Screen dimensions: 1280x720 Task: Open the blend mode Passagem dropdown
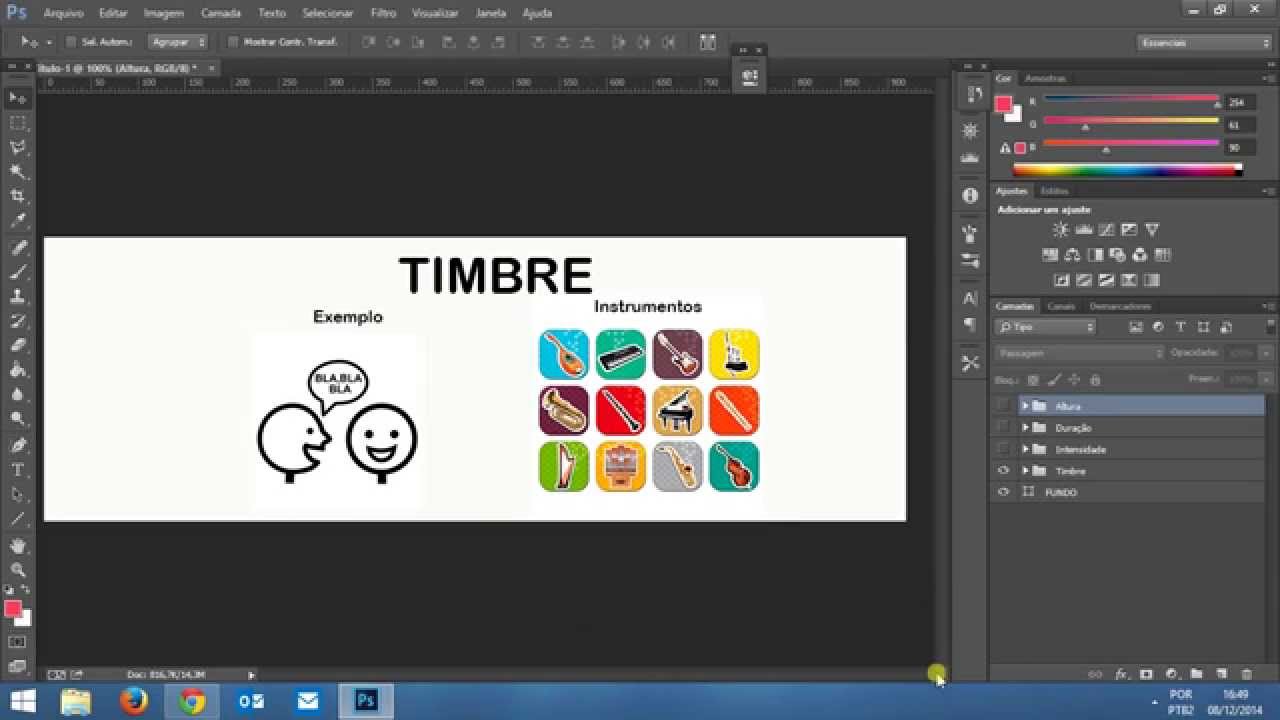pos(1080,353)
